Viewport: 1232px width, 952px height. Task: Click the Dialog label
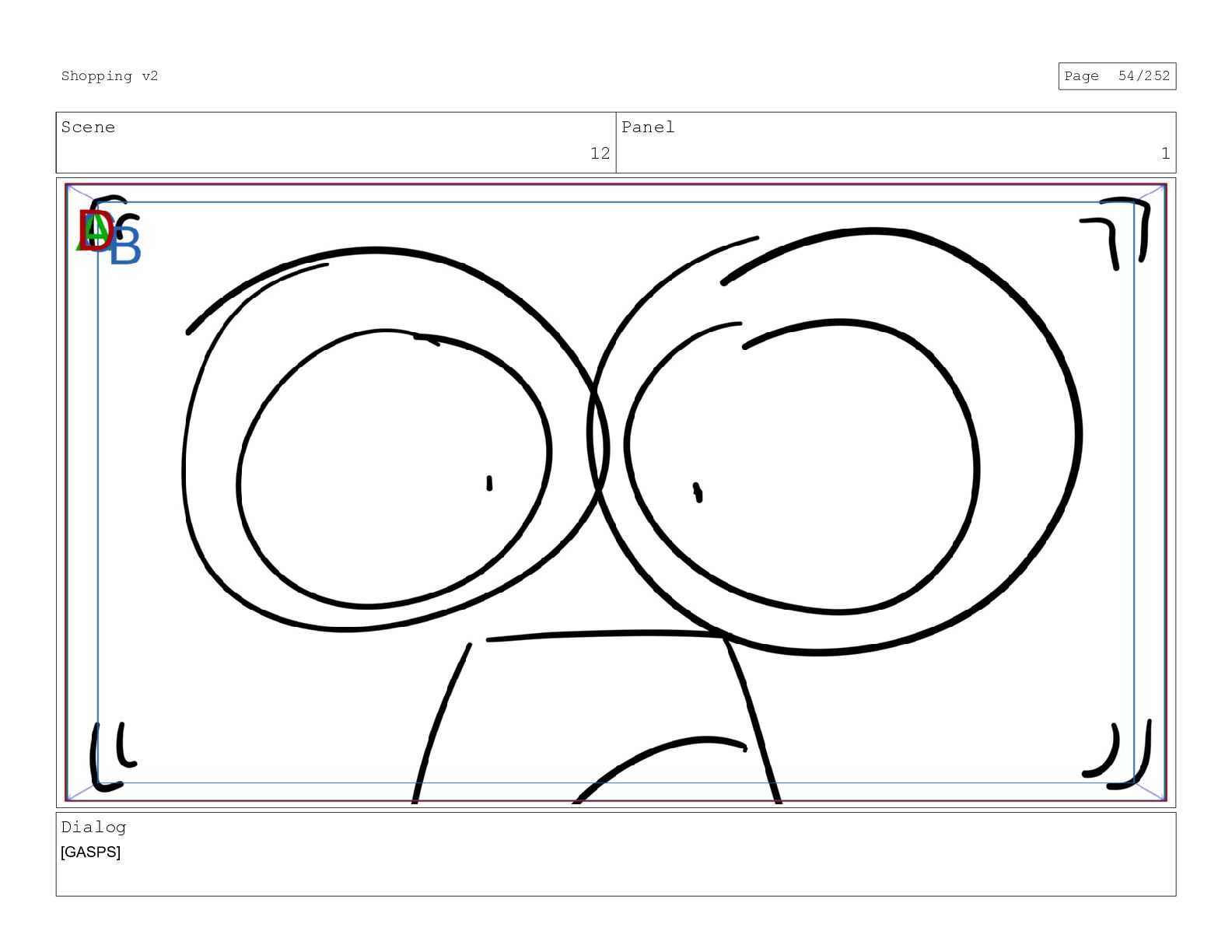[x=93, y=827]
